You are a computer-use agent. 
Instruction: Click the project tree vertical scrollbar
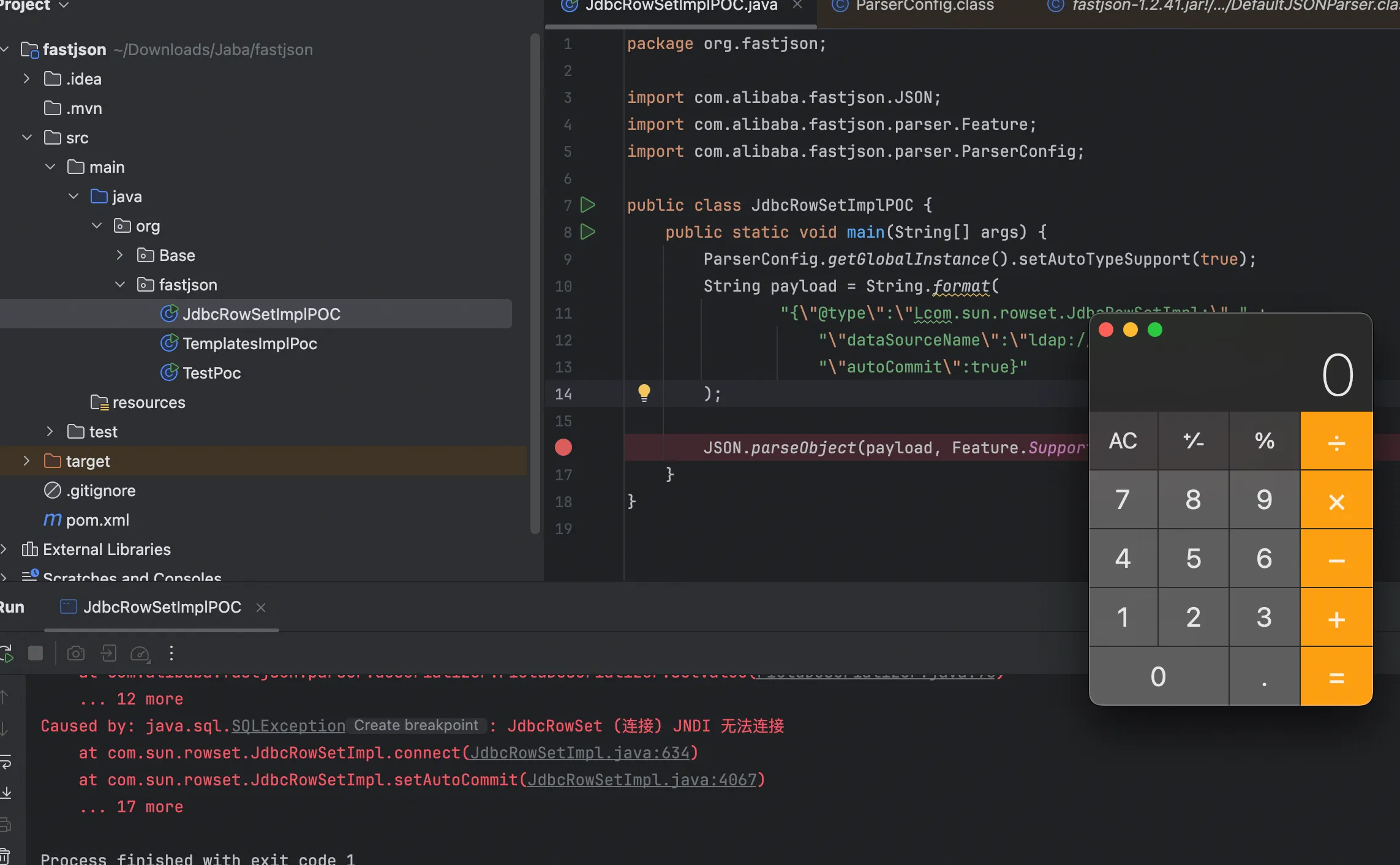click(x=535, y=282)
